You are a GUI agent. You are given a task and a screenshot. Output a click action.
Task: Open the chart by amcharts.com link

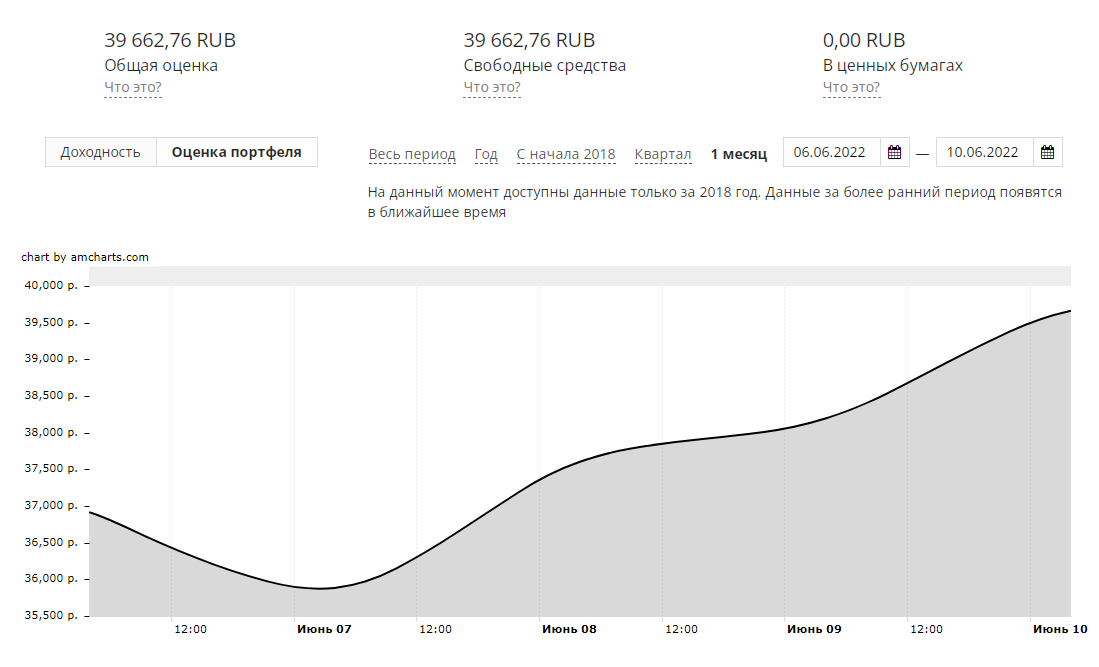point(85,257)
